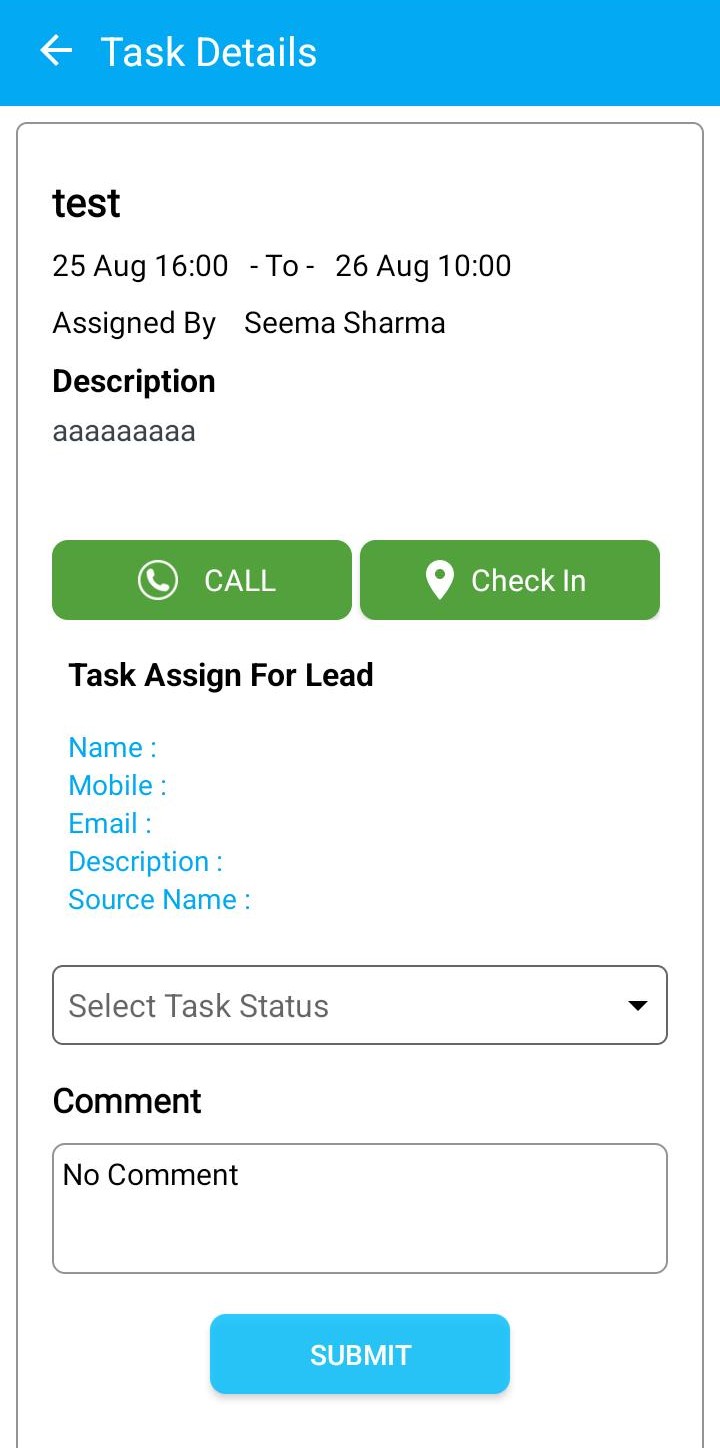The width and height of the screenshot is (720, 1448).
Task: Click the dropdown arrow for task status
Action: (x=638, y=1005)
